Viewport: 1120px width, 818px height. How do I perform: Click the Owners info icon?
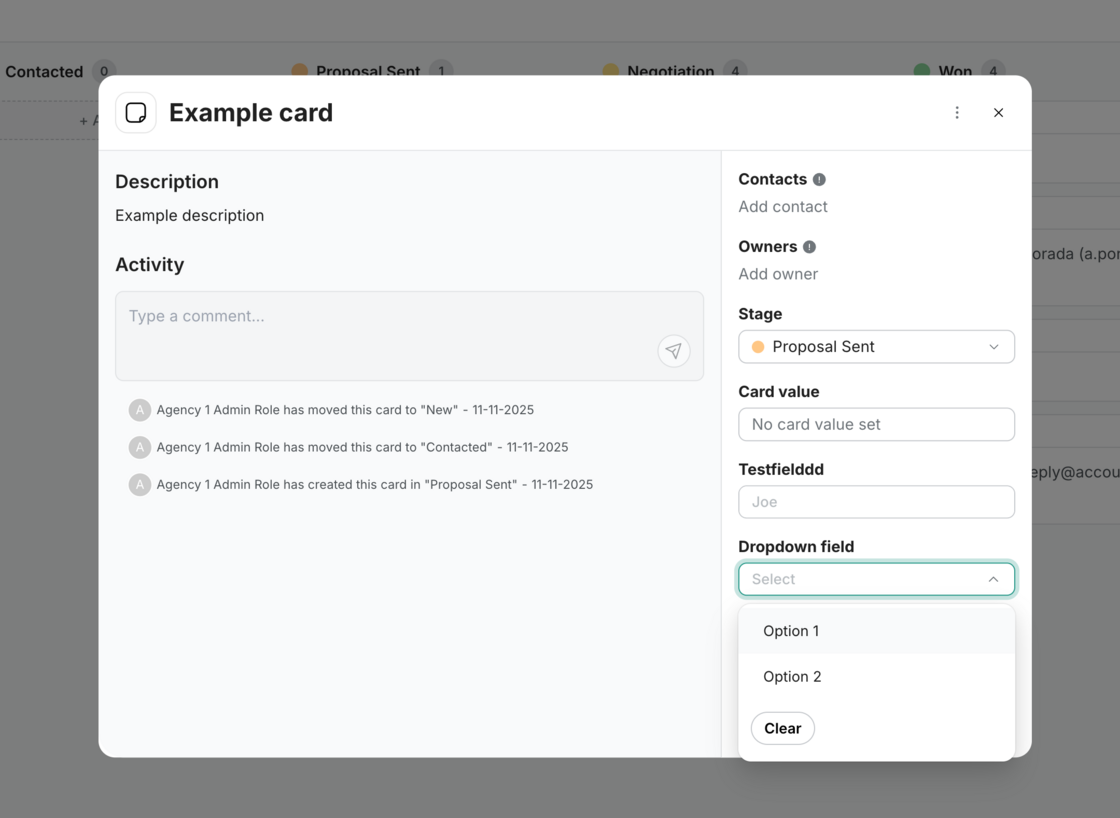point(809,246)
